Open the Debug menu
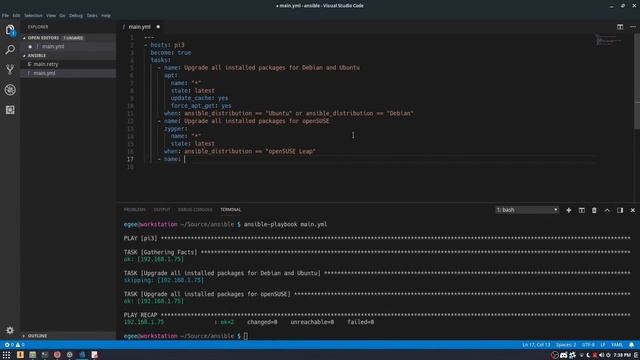Viewport: 640px width, 360px height. [x=76, y=16]
